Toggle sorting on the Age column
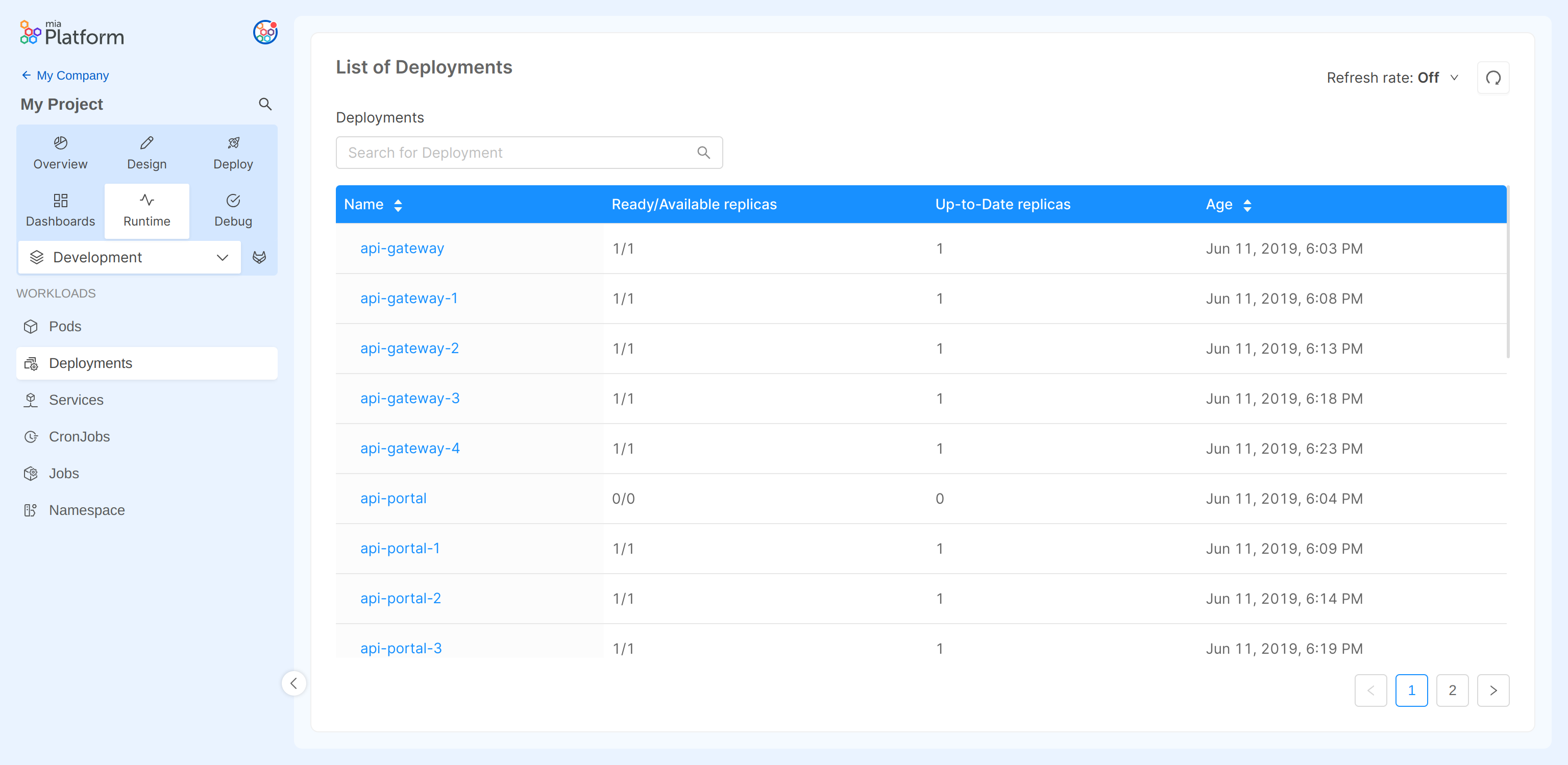Image resolution: width=1568 pixels, height=765 pixels. (x=1248, y=205)
